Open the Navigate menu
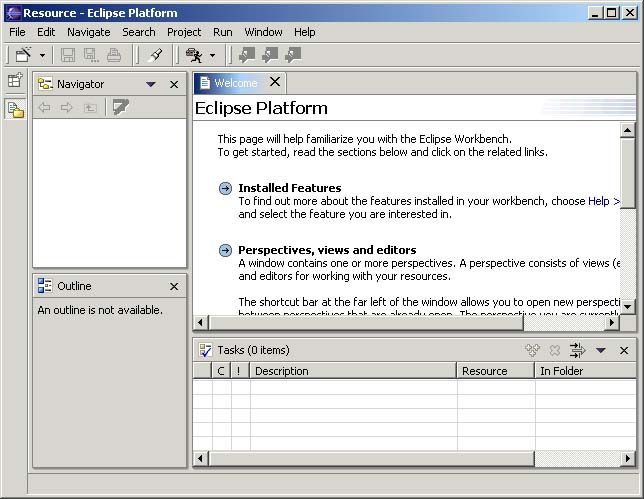644x499 pixels. pyautogui.click(x=89, y=32)
